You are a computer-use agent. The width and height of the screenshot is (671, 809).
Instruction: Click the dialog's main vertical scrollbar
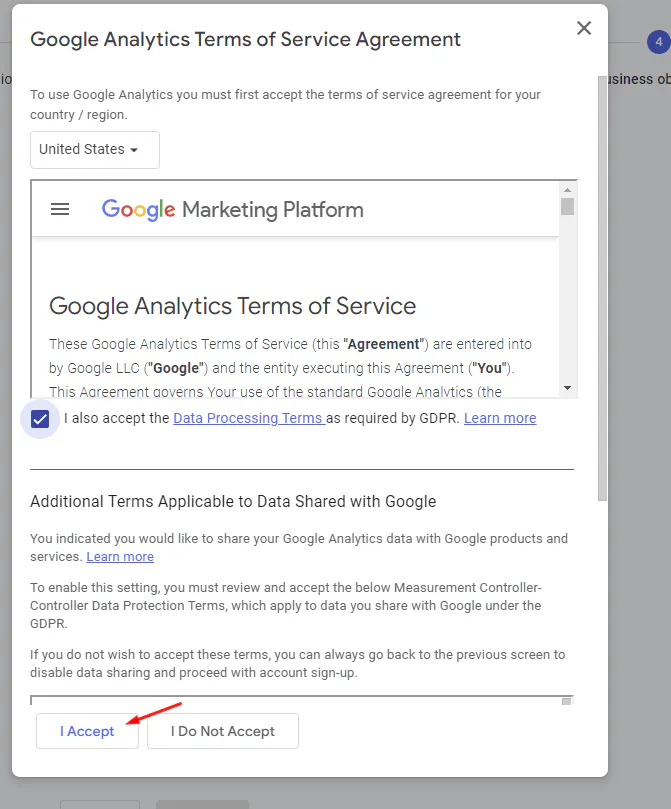[x=602, y=290]
